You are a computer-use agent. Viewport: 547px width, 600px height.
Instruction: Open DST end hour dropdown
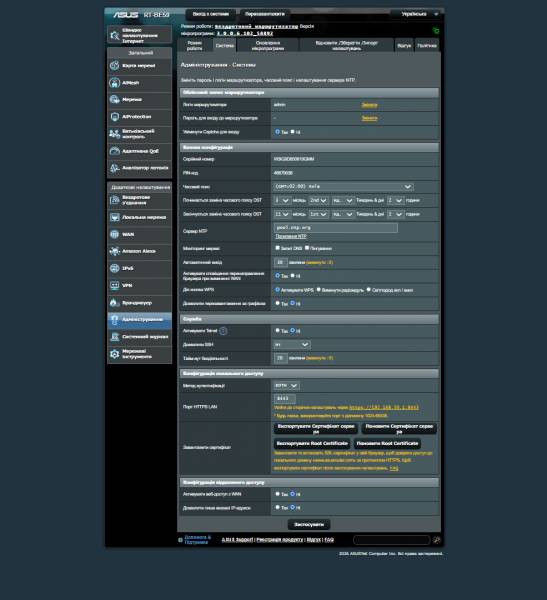(x=395, y=214)
